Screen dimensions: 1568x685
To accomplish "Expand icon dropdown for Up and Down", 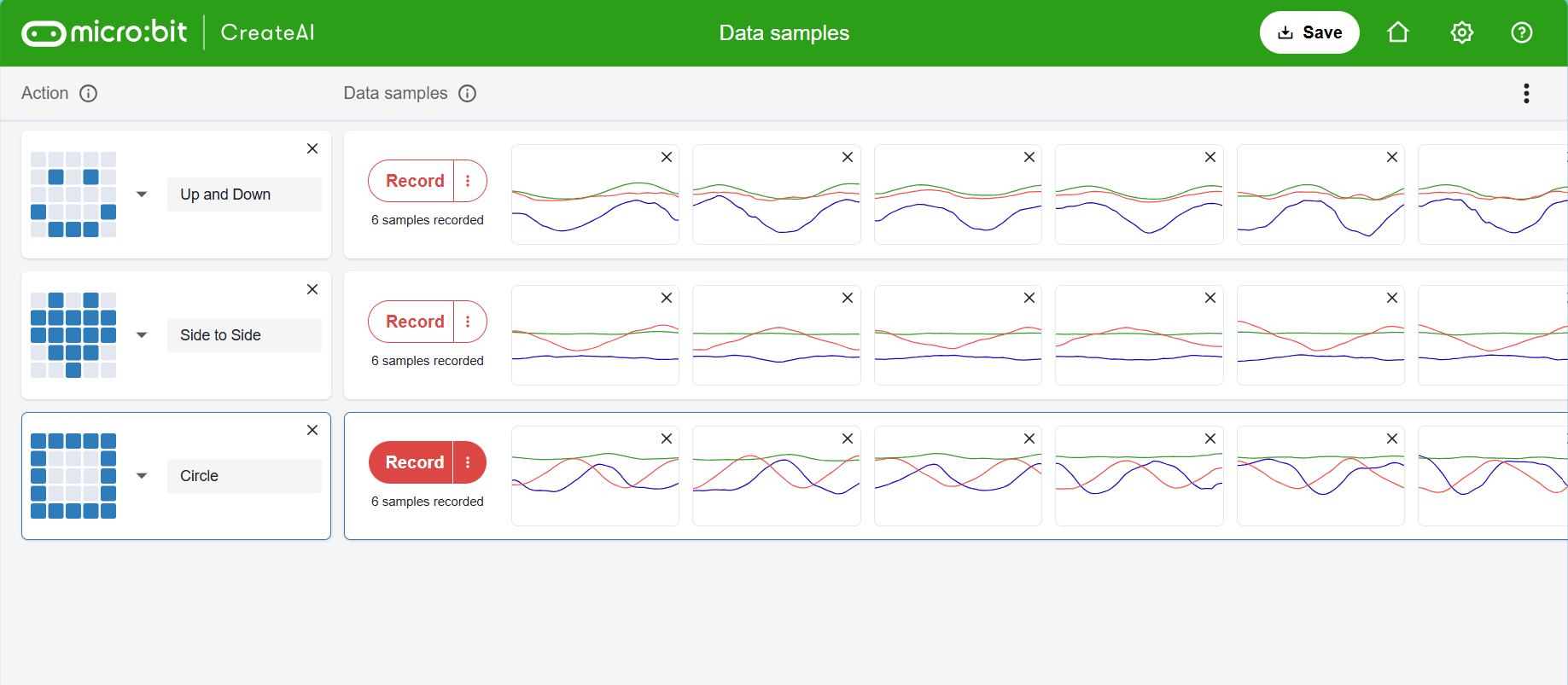I will coord(142,194).
